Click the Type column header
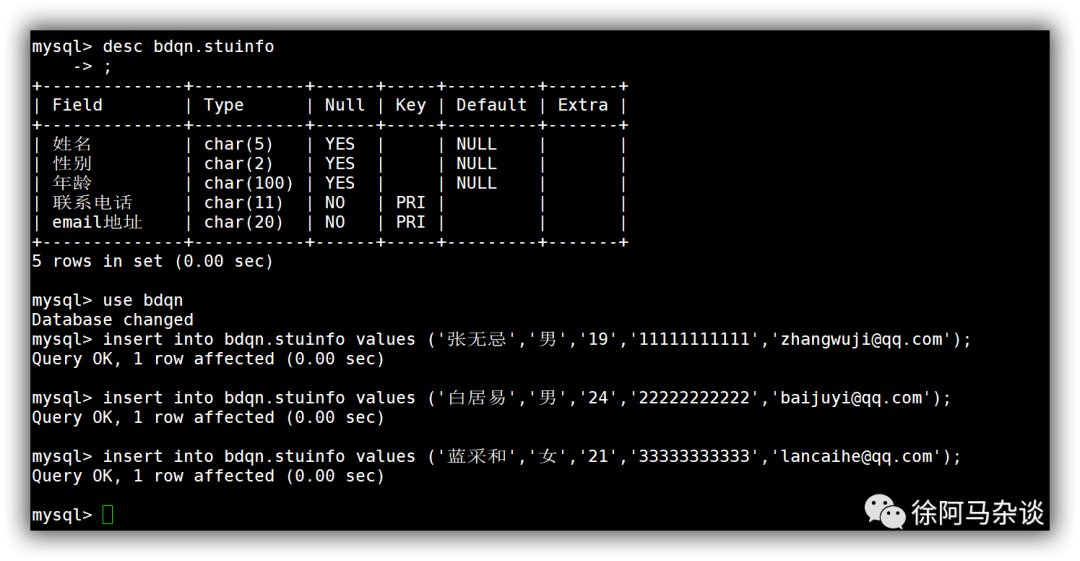This screenshot has height=561, width=1080. [x=224, y=105]
